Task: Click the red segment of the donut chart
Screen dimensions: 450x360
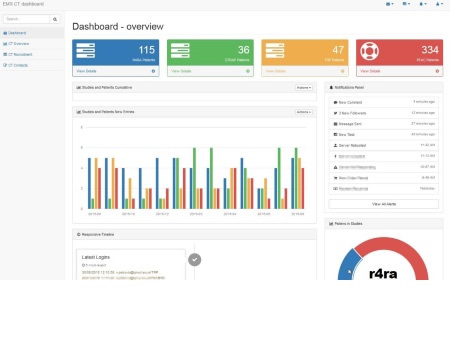Action: tap(400, 248)
